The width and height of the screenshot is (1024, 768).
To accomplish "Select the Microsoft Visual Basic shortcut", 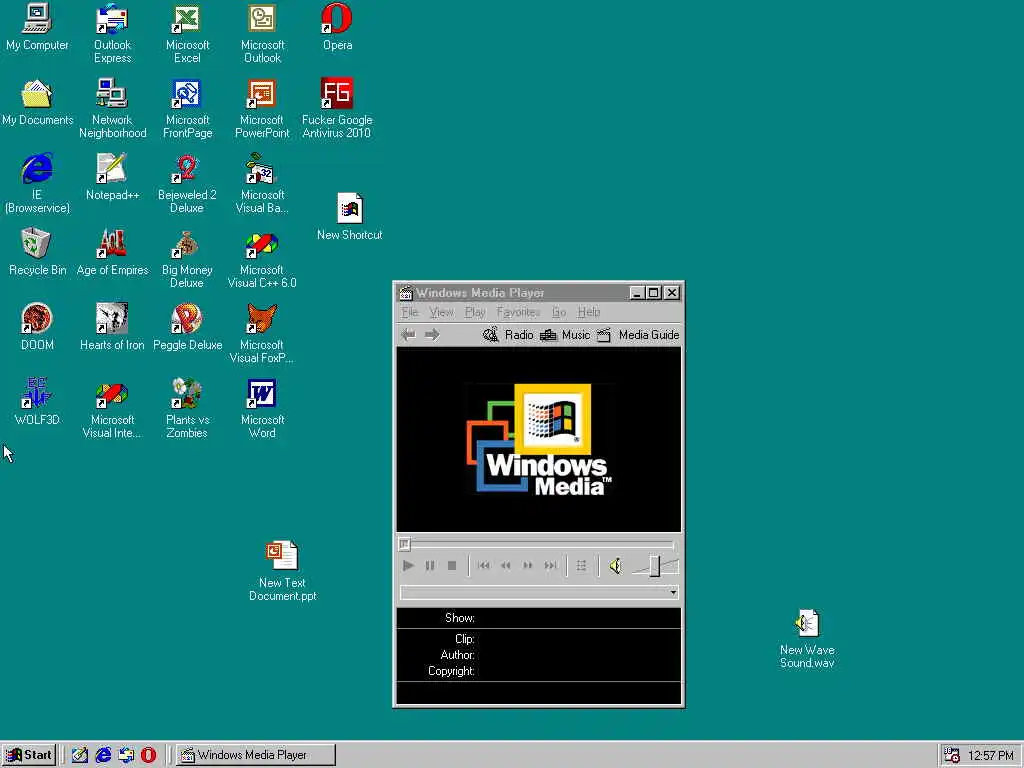I will click(262, 183).
